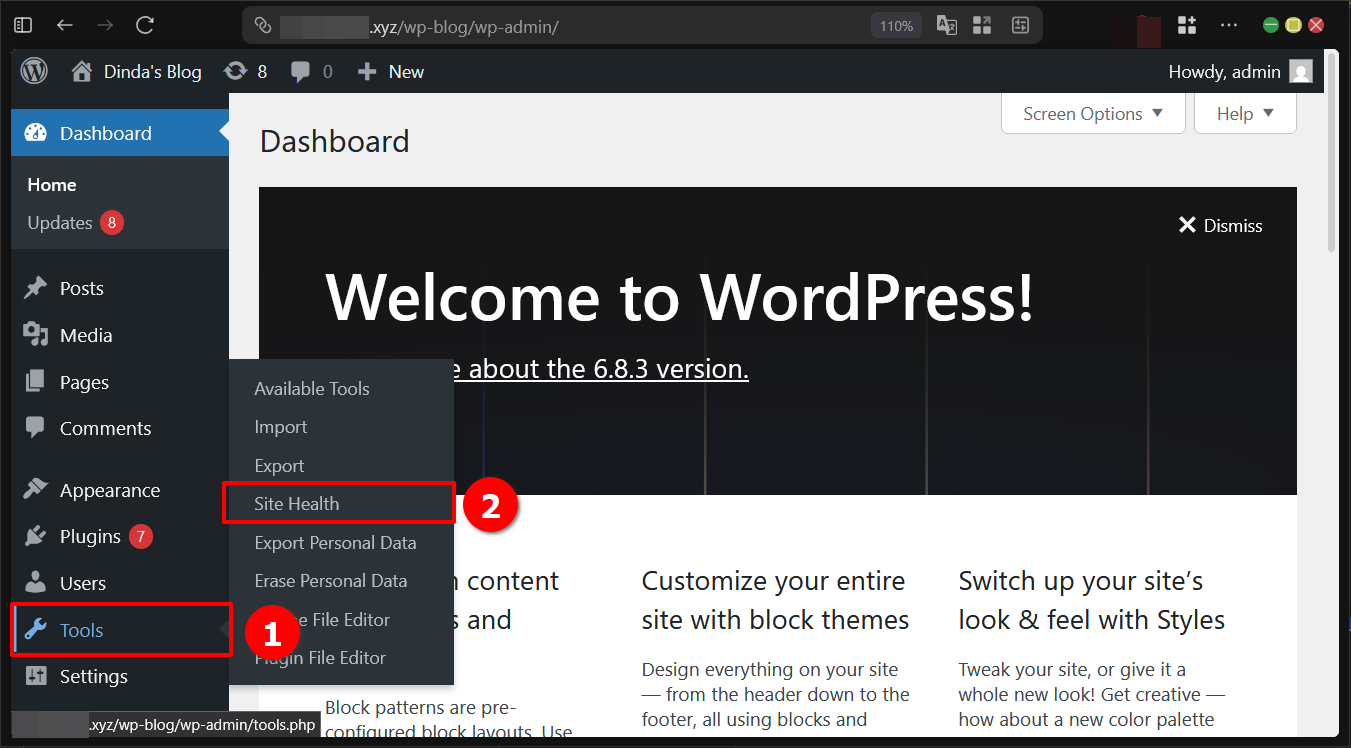This screenshot has height=748, width=1351.
Task: Click the 110% zoom level control
Action: [895, 24]
